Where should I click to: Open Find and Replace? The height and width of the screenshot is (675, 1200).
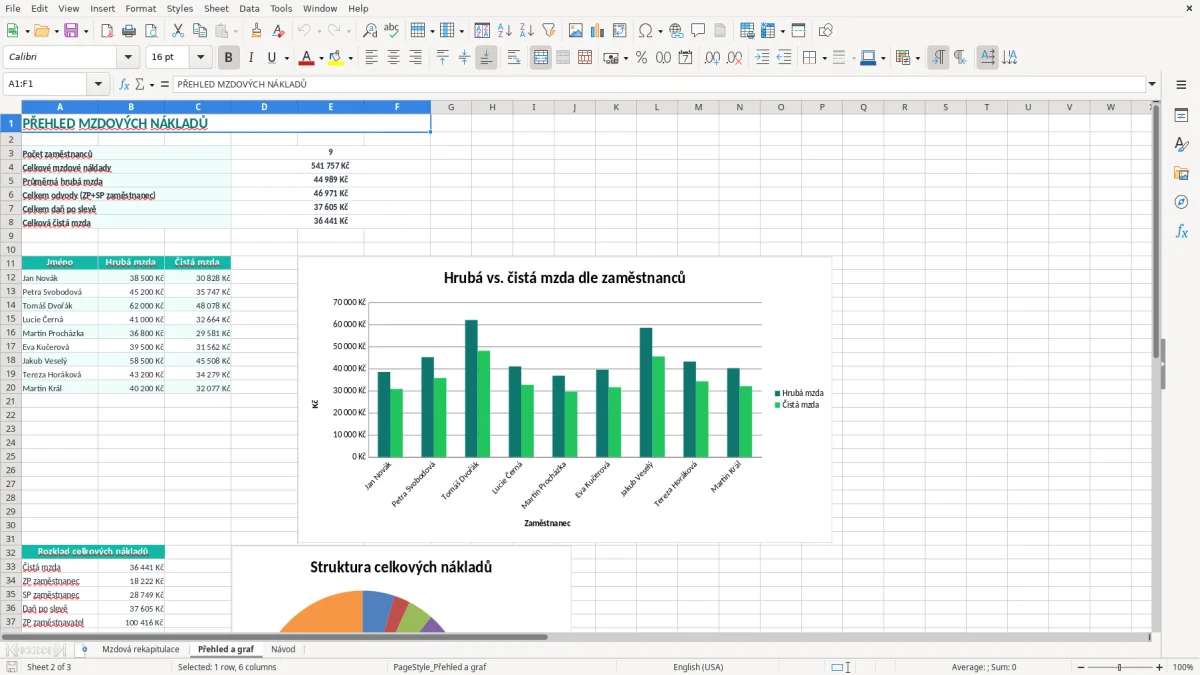tap(370, 31)
